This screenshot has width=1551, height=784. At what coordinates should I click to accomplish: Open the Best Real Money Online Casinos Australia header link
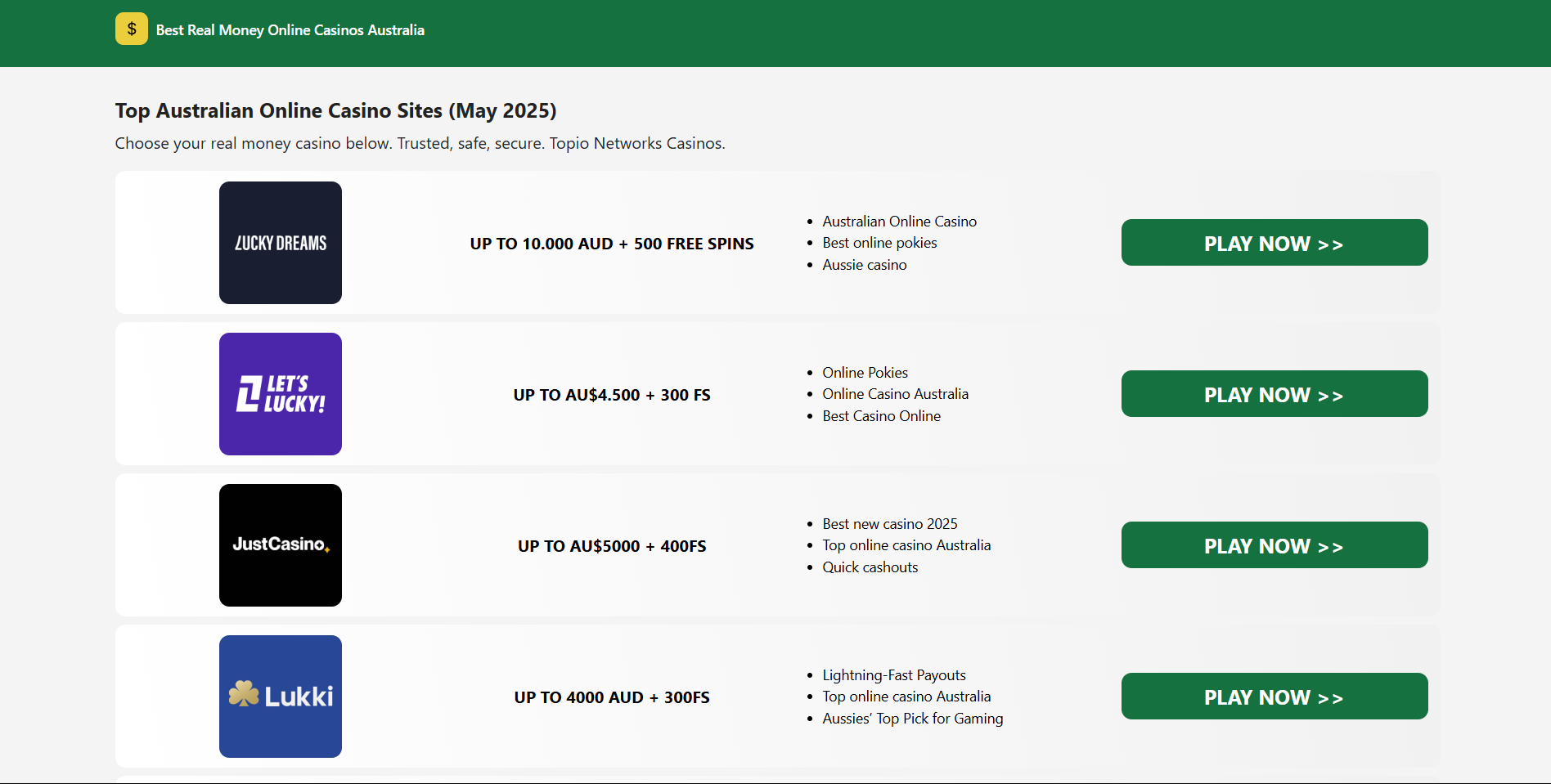(290, 29)
